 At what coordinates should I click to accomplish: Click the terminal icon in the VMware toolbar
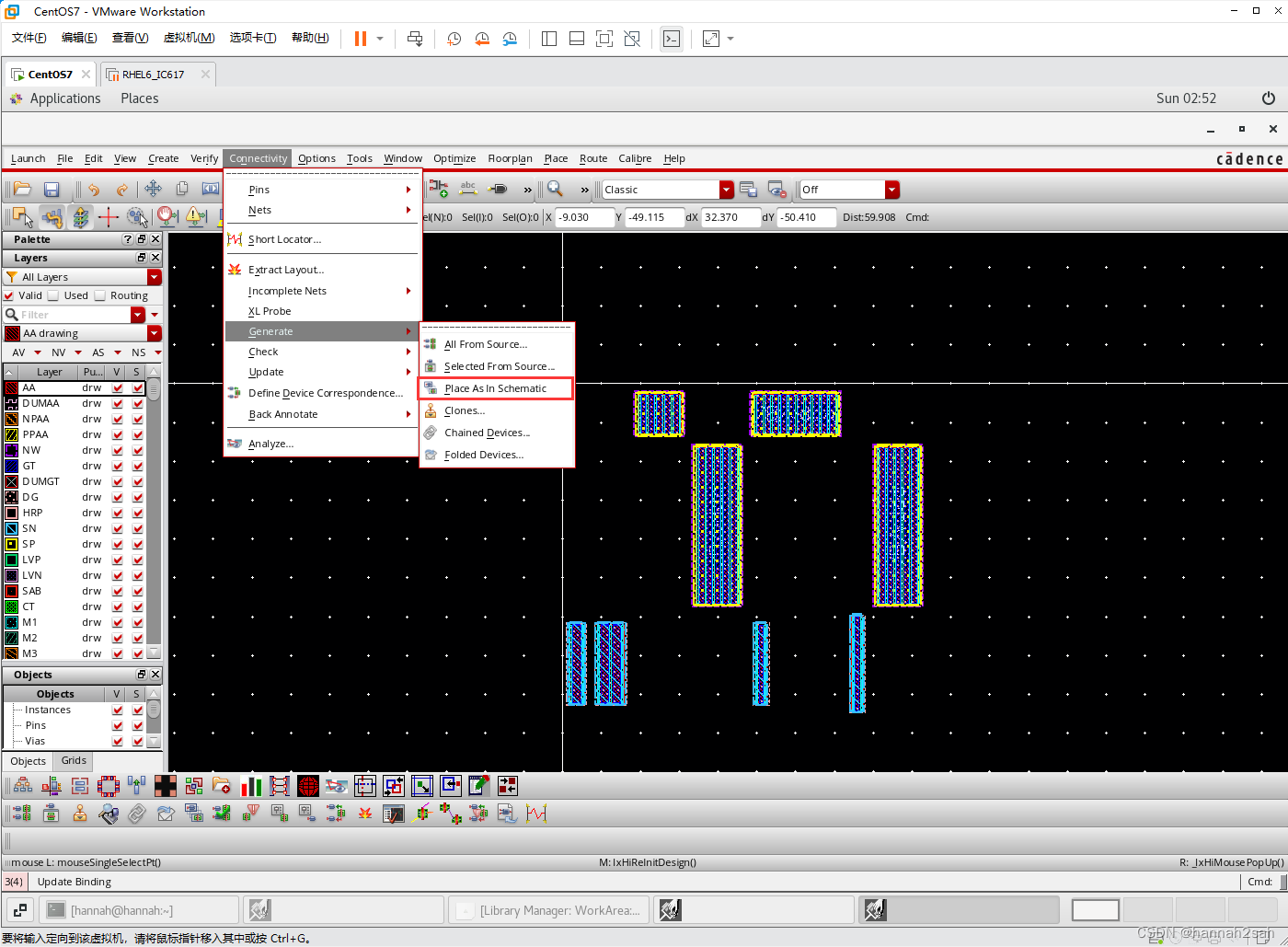672,38
